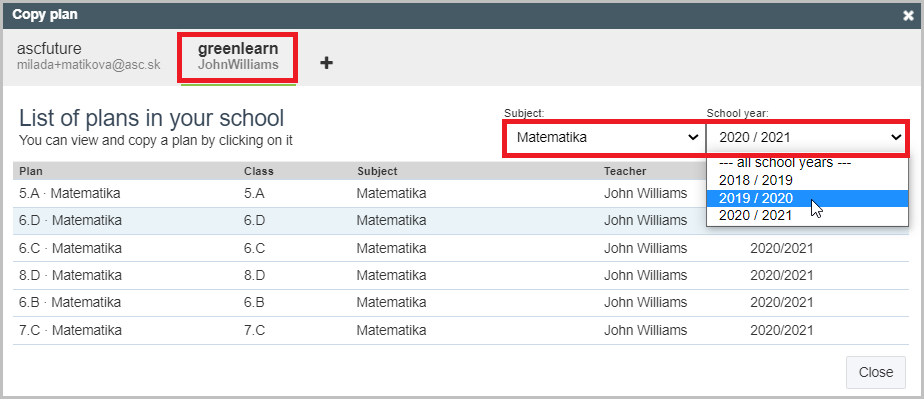The image size is (924, 399).
Task: Click the Close button
Action: 876,372
